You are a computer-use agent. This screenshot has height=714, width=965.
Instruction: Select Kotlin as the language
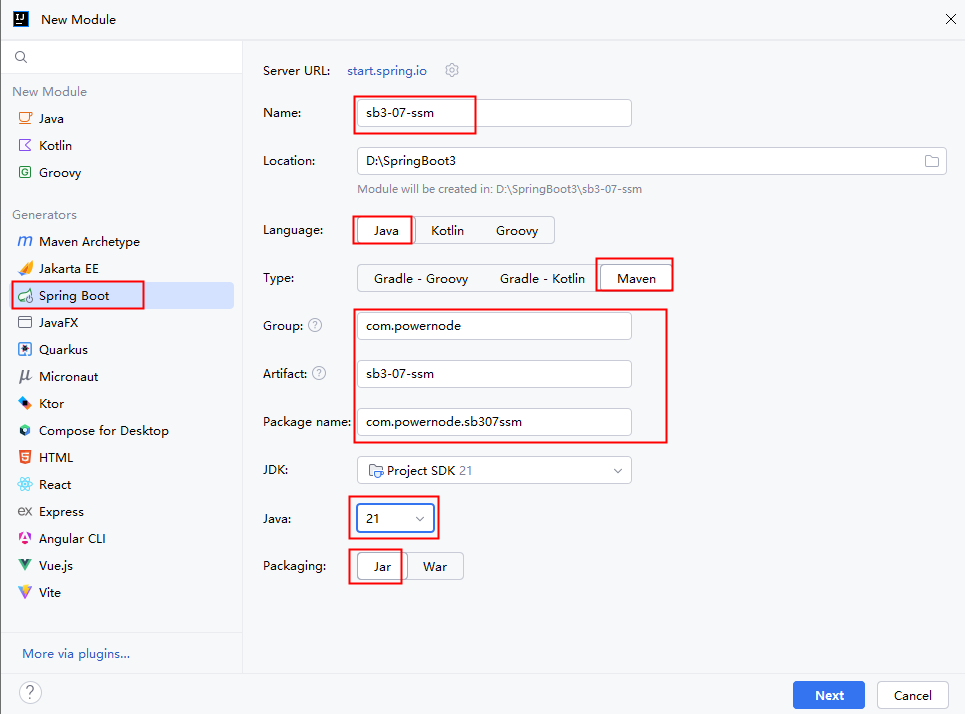point(447,231)
